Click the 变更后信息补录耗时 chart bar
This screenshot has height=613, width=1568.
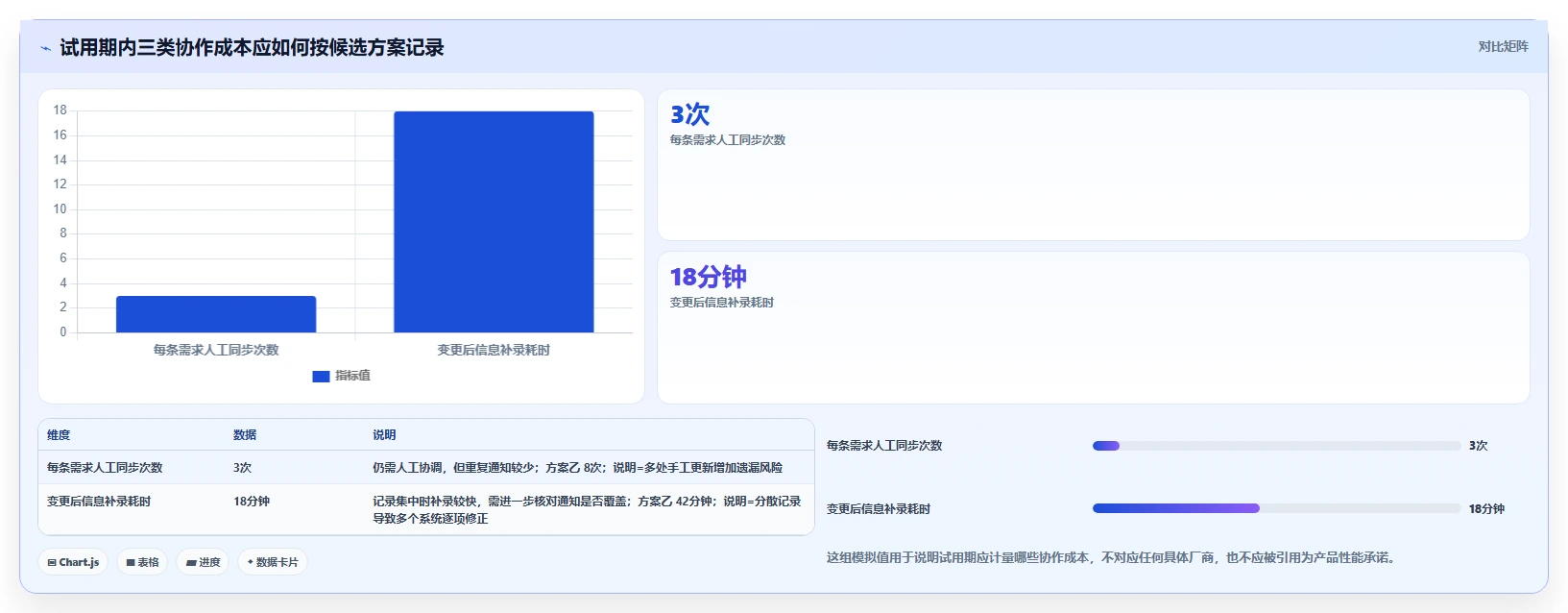coord(494,222)
